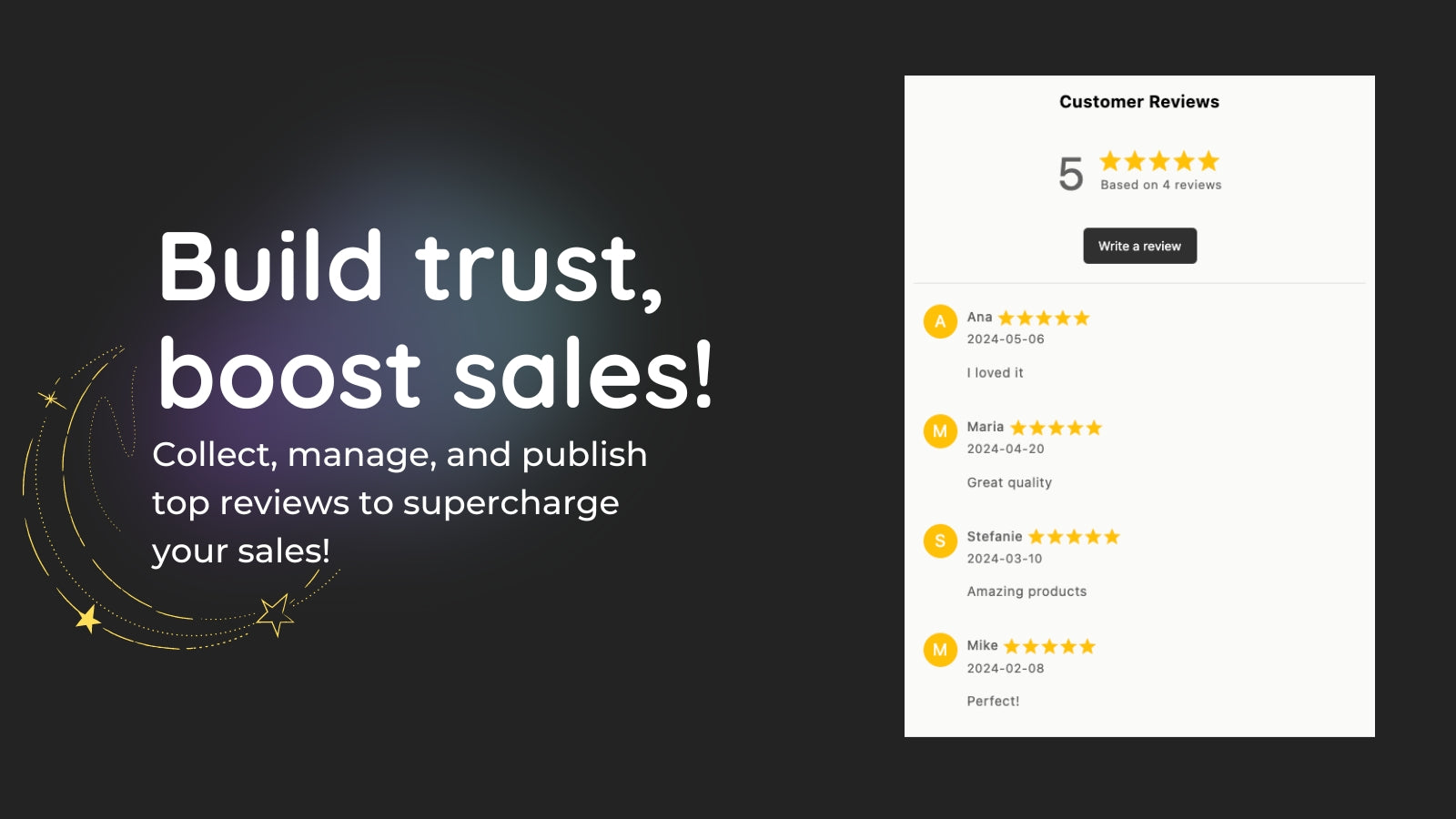Click Maria's circular avatar icon
1456x819 pixels.
[x=940, y=432]
